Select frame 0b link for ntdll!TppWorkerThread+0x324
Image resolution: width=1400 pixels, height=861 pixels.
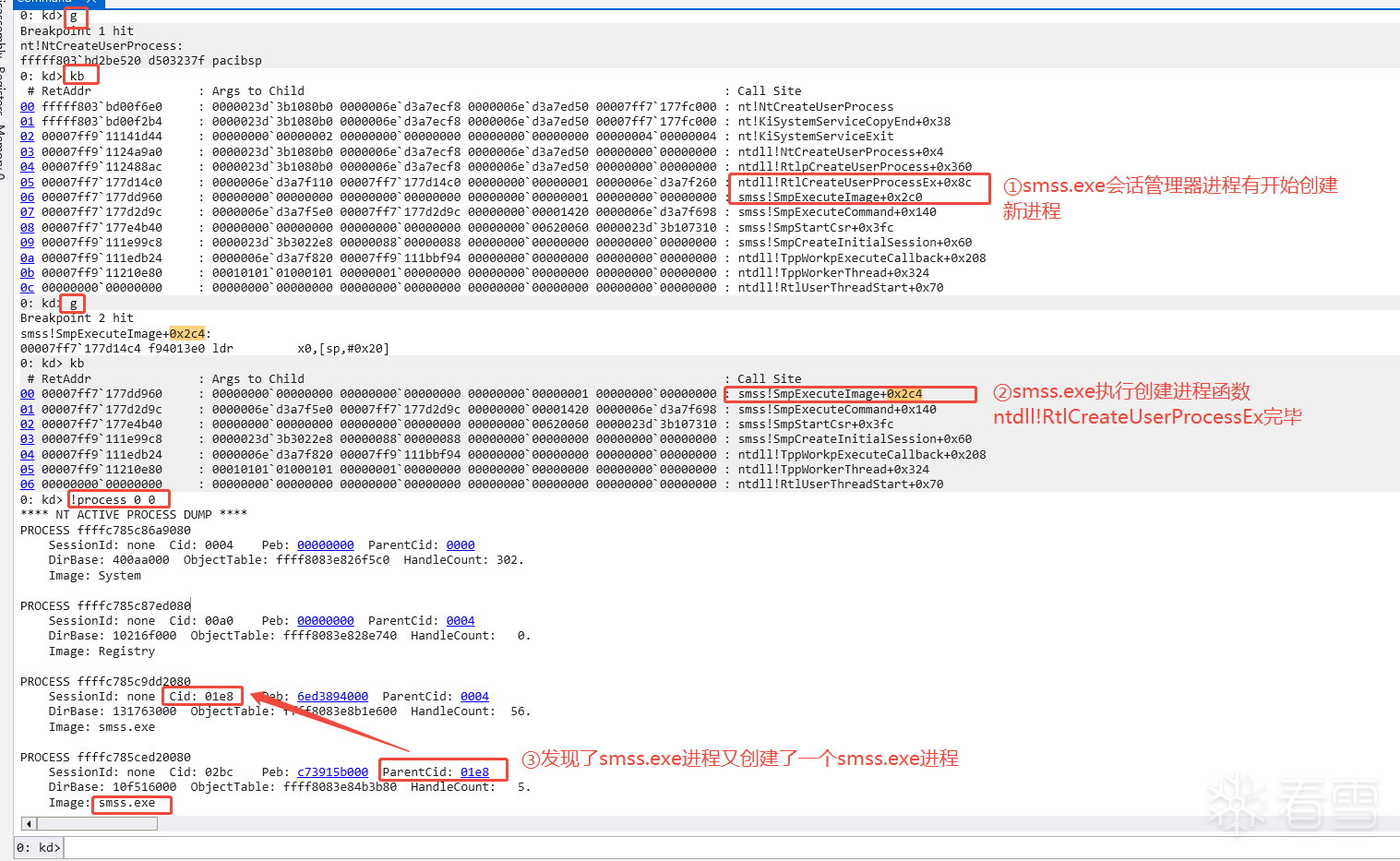click(x=28, y=272)
